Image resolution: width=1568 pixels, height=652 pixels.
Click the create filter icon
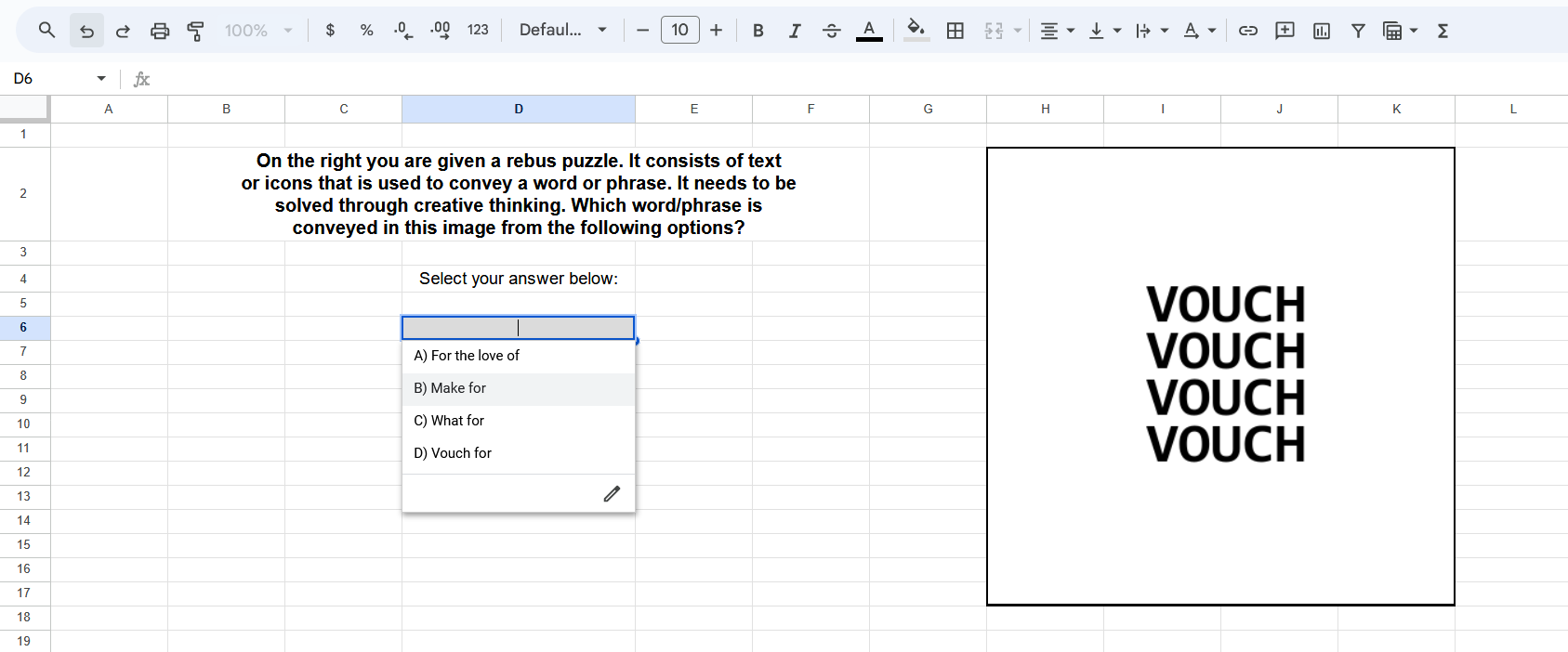click(1358, 31)
